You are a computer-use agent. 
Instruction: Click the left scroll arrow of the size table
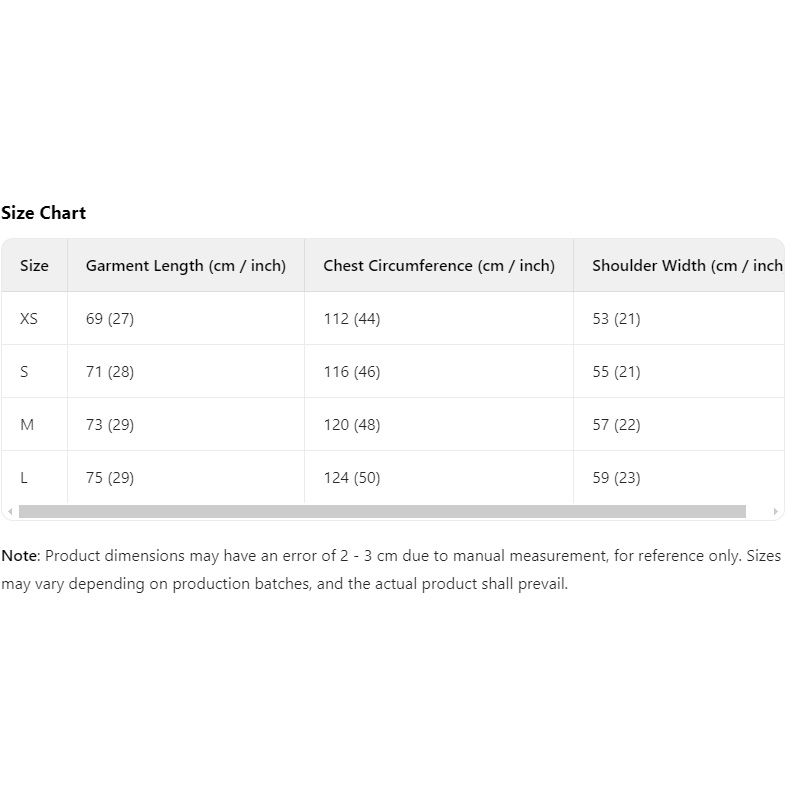9,512
